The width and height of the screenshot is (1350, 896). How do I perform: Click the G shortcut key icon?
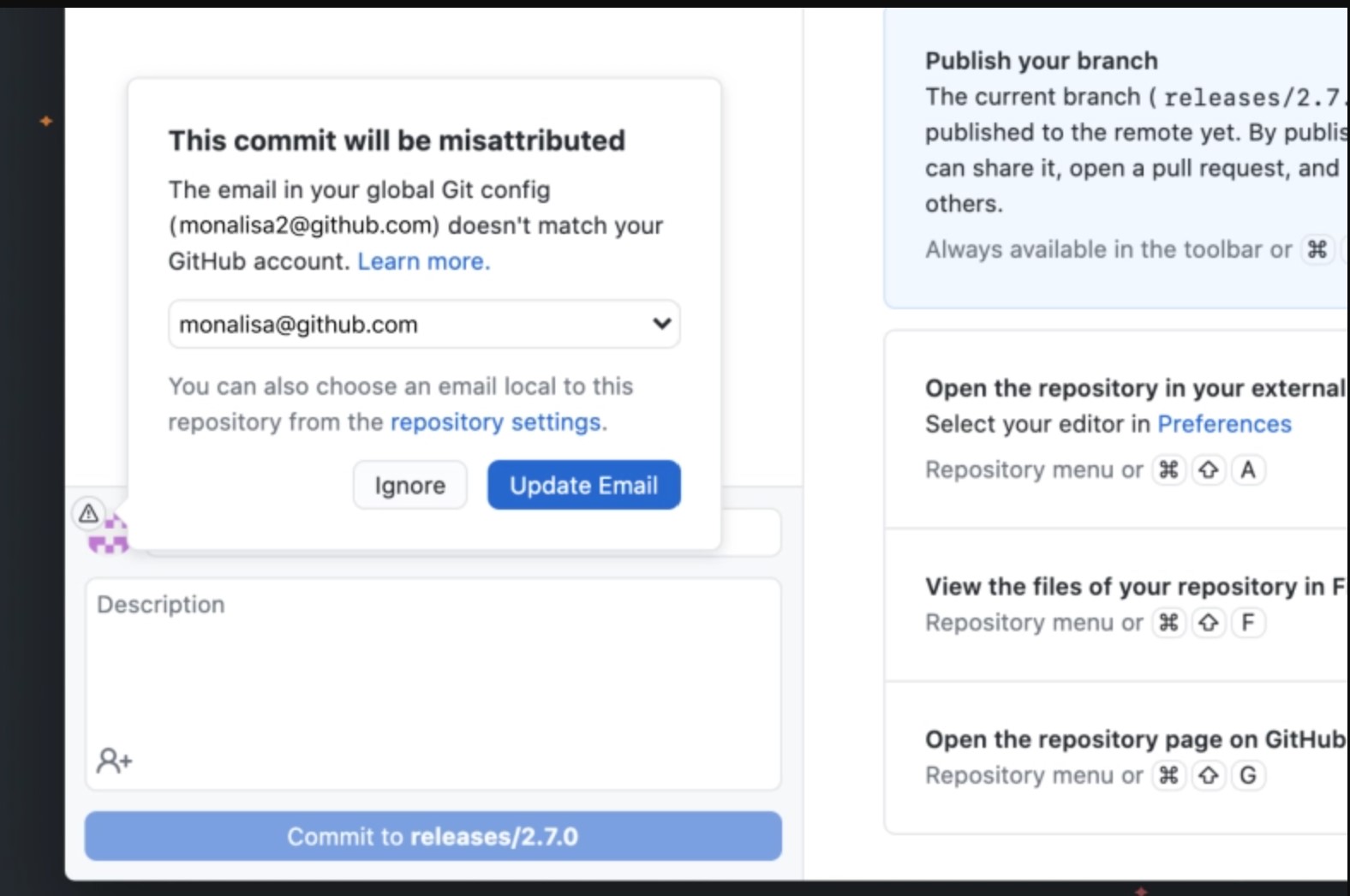click(x=1248, y=775)
